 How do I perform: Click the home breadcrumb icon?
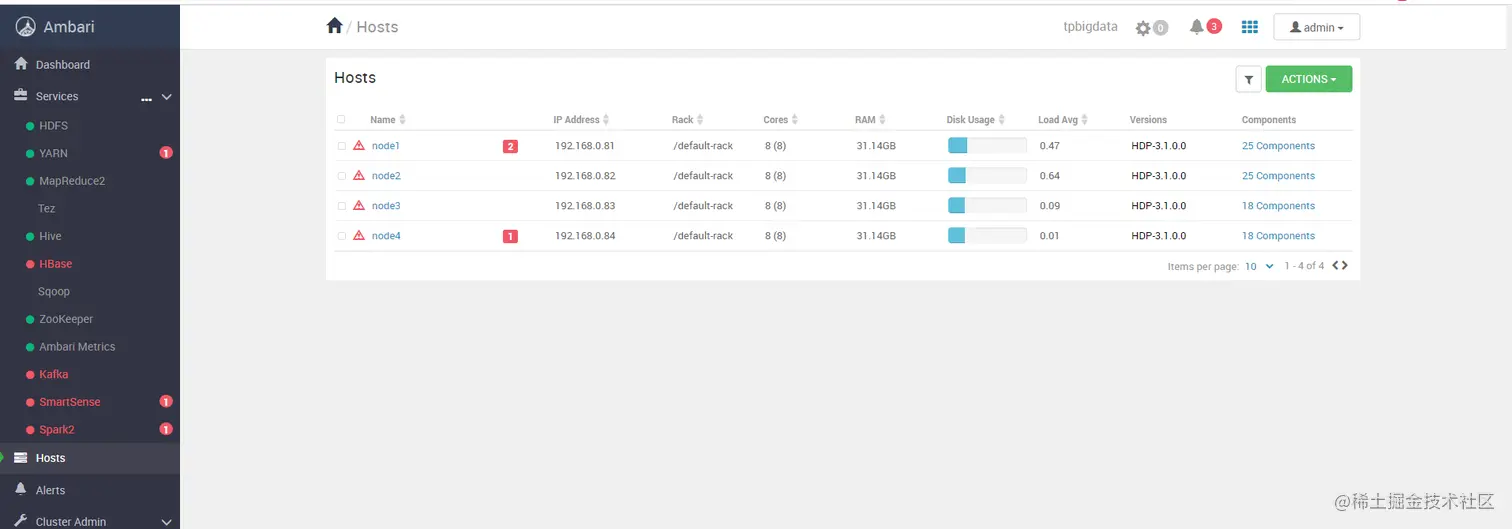pos(335,26)
